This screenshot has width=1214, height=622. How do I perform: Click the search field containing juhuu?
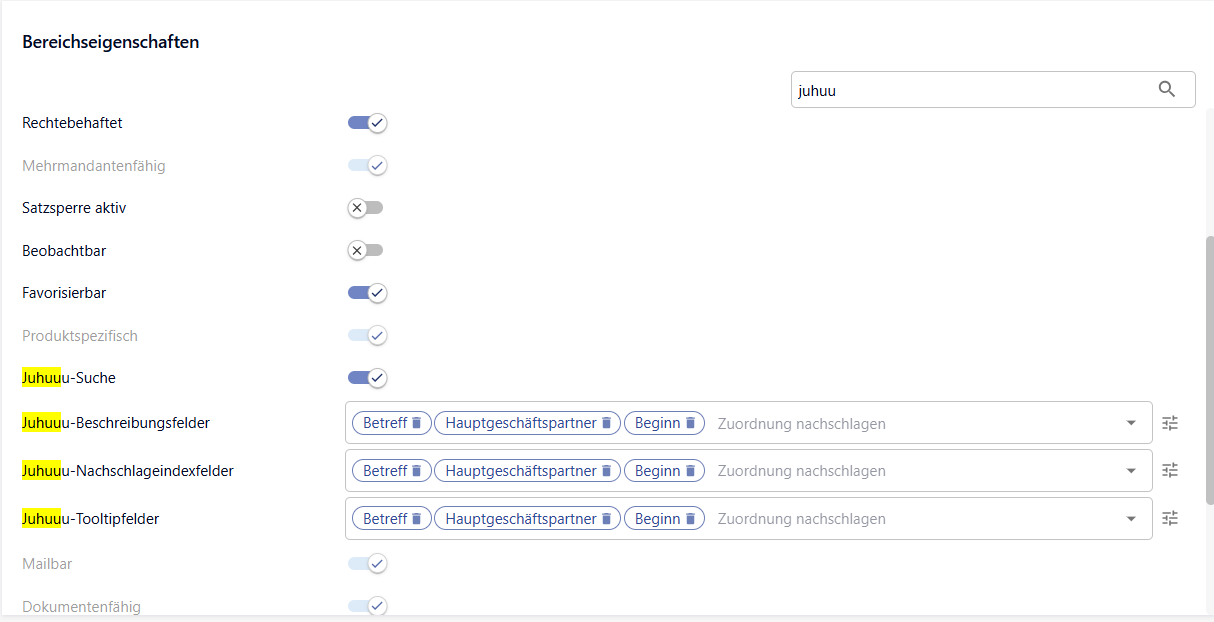(x=970, y=90)
